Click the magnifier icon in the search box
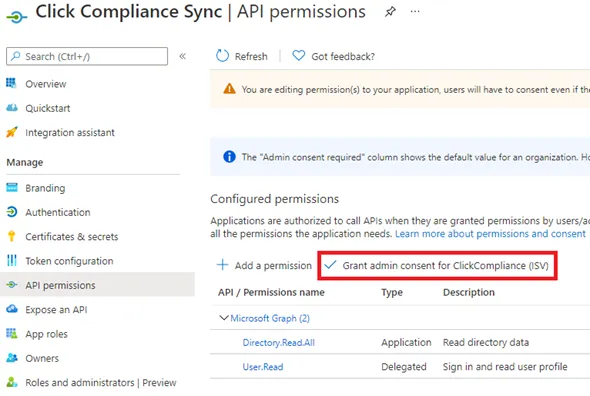590x396 pixels. 15,56
